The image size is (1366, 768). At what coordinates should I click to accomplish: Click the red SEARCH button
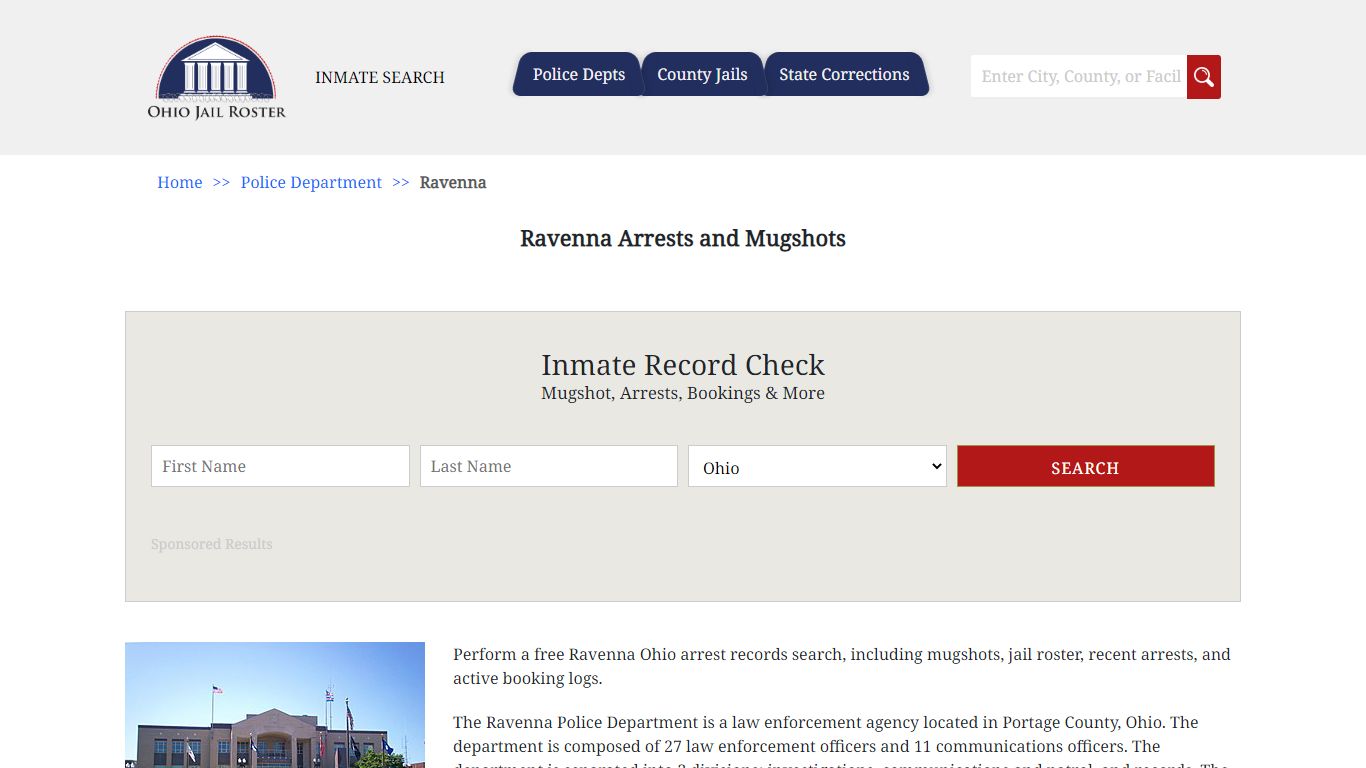click(x=1086, y=466)
